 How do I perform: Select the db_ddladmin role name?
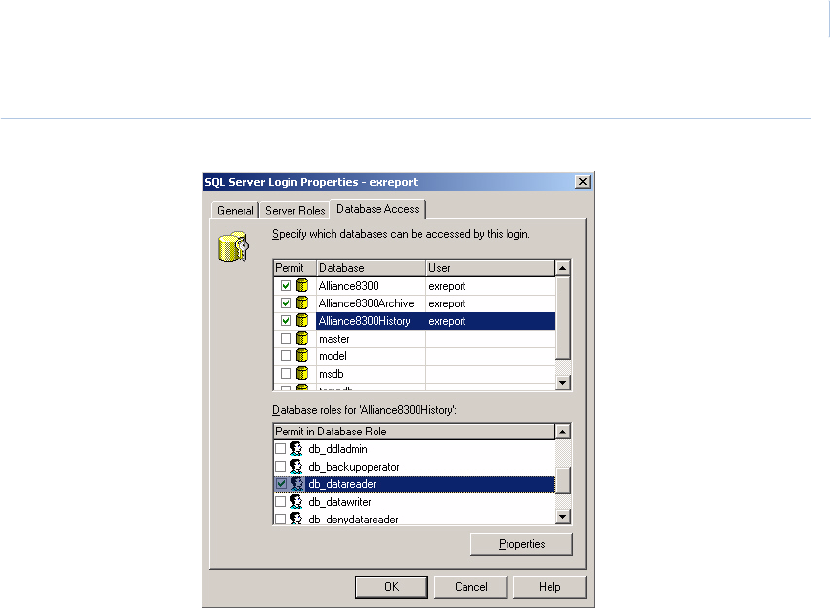pos(338,449)
